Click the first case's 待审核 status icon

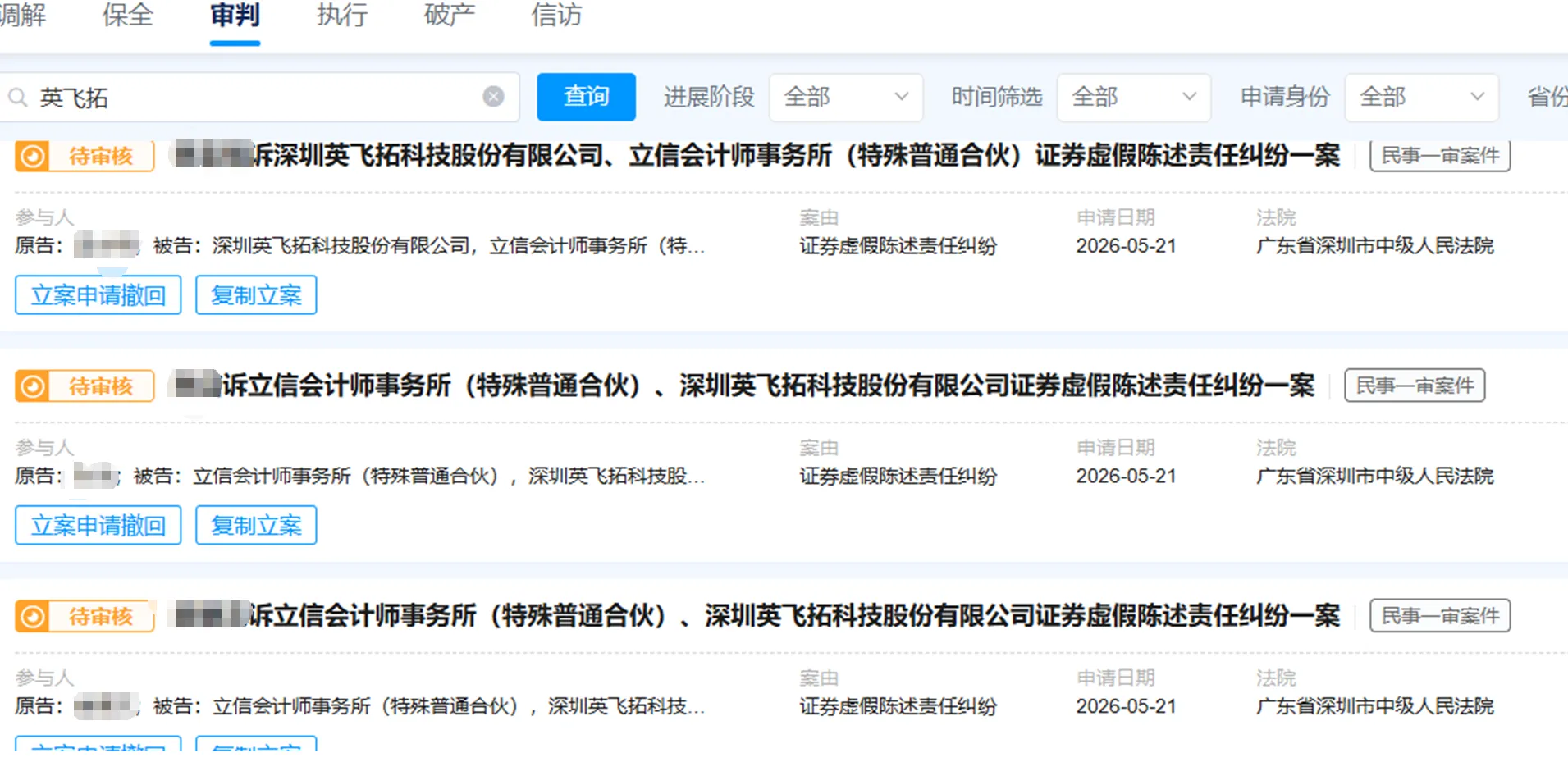tap(33, 156)
